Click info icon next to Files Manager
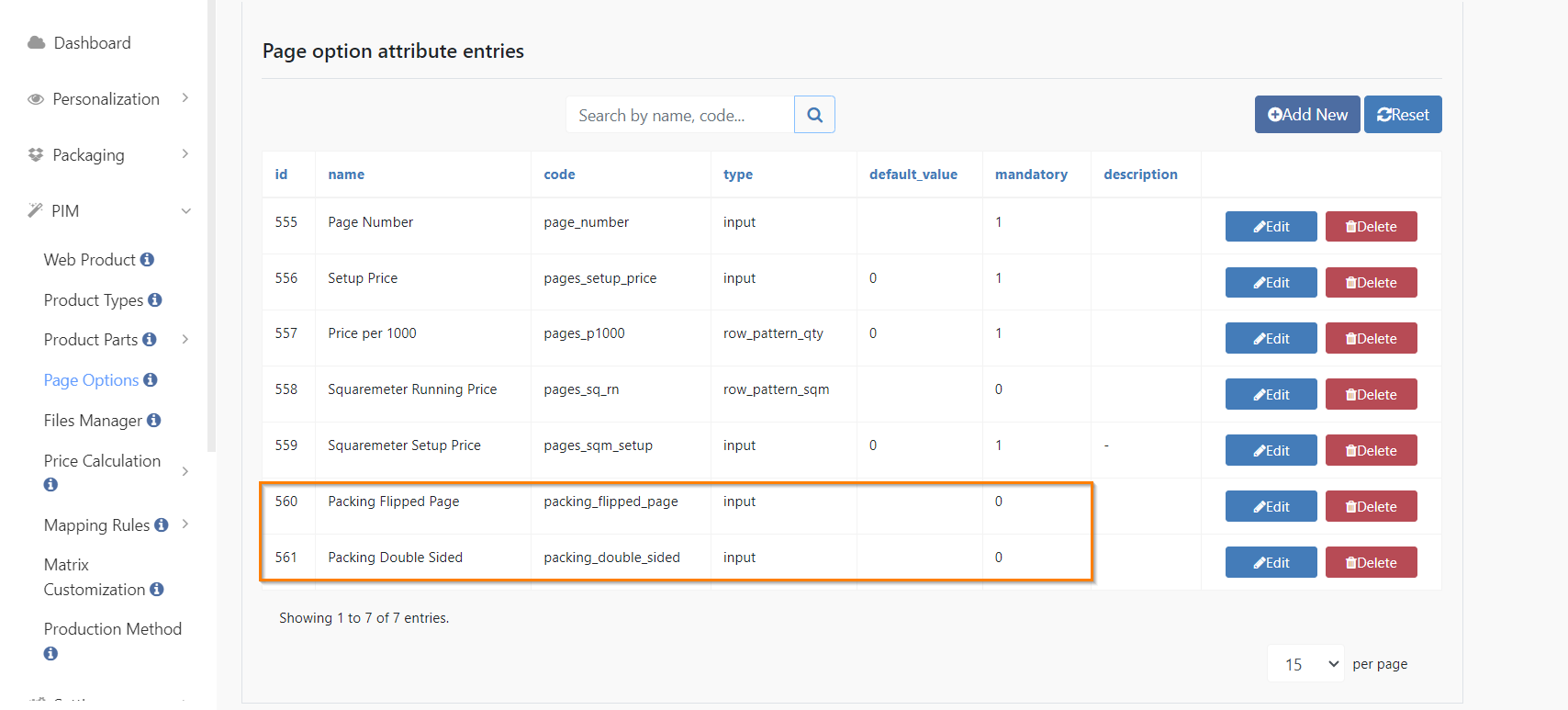1568x710 pixels. [154, 421]
